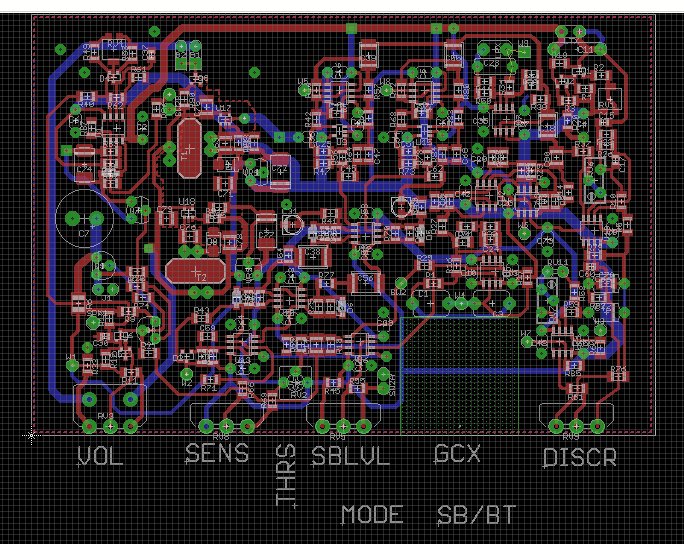Click the origin crosshair marker
Viewport: 684px width, 544px height.
31,435
